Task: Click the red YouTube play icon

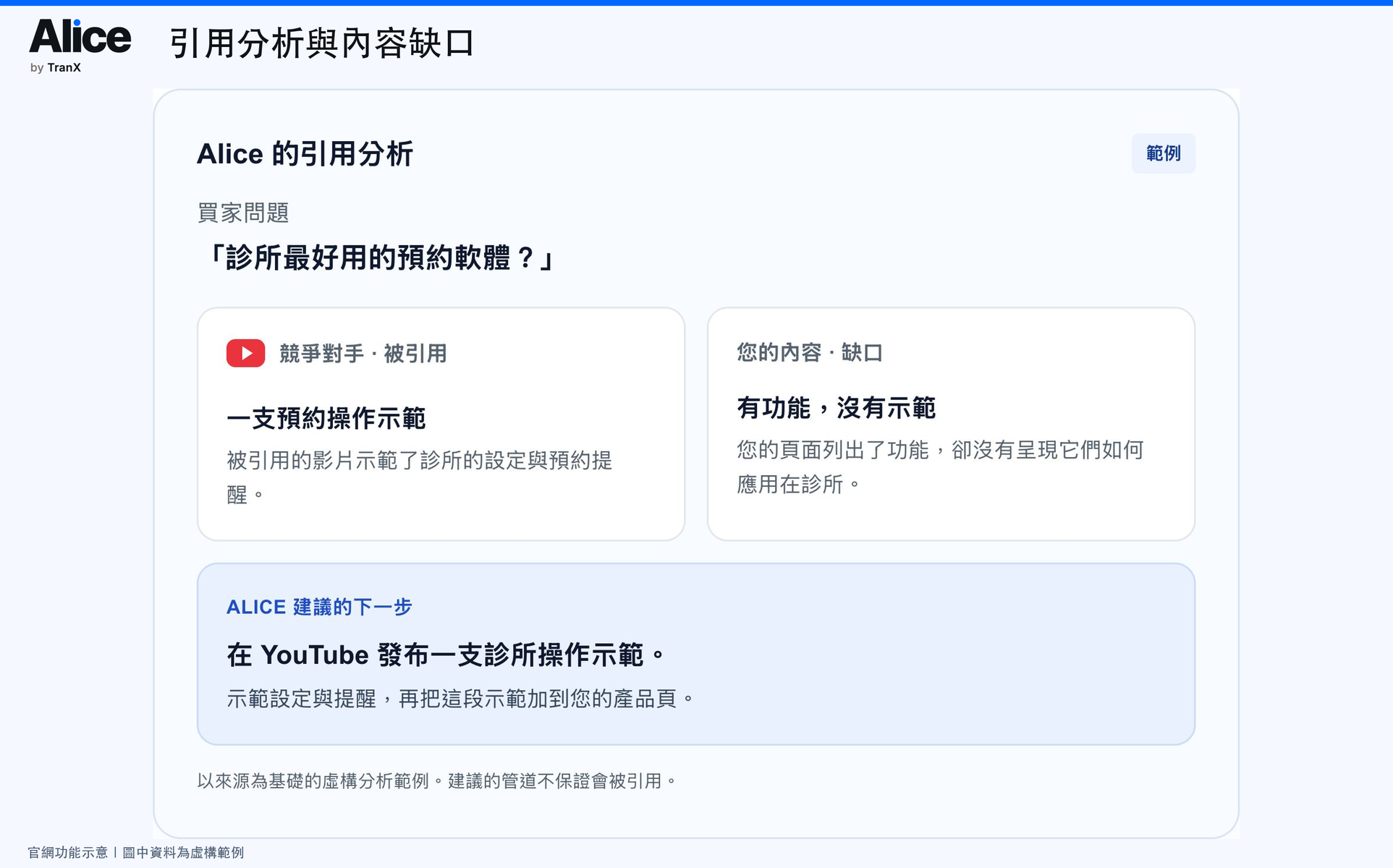Action: click(245, 353)
